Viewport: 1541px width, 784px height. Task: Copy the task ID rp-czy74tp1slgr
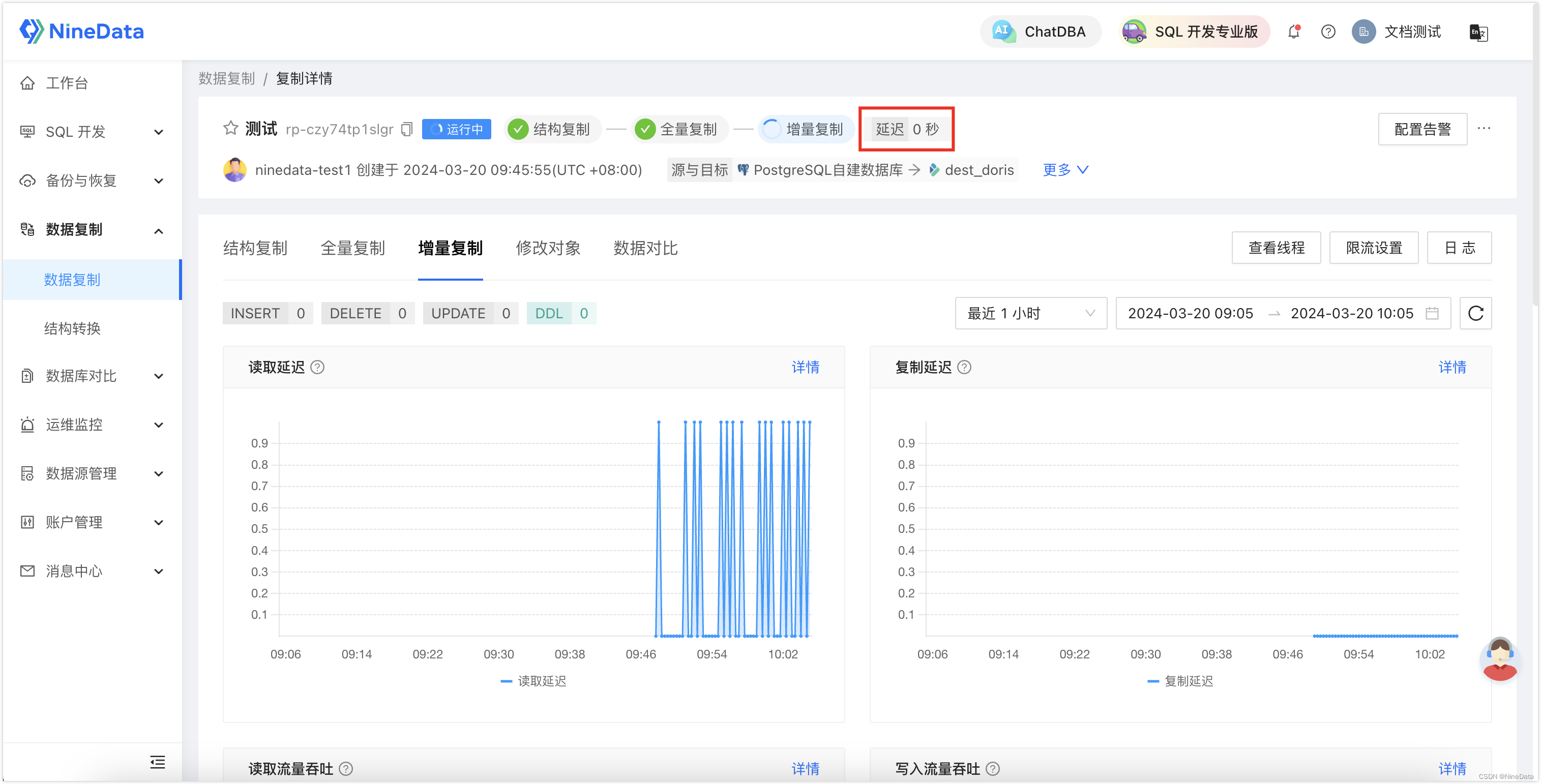pyautogui.click(x=406, y=129)
